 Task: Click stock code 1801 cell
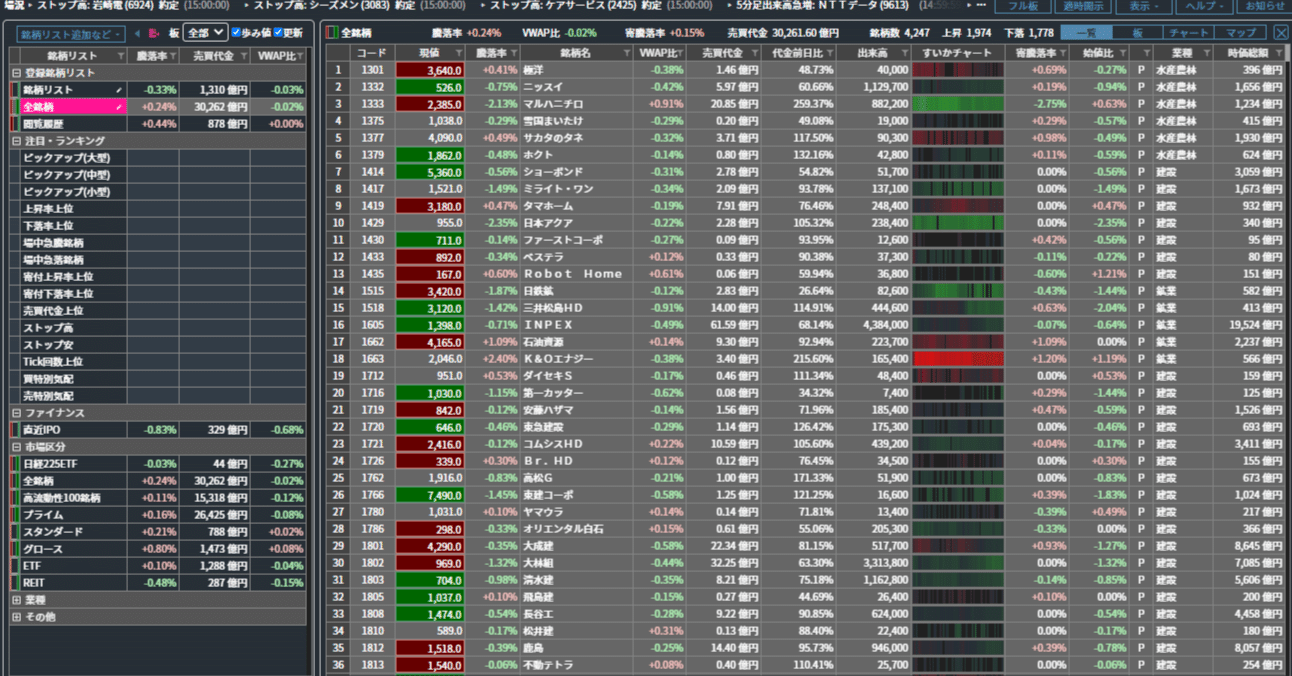(x=371, y=545)
